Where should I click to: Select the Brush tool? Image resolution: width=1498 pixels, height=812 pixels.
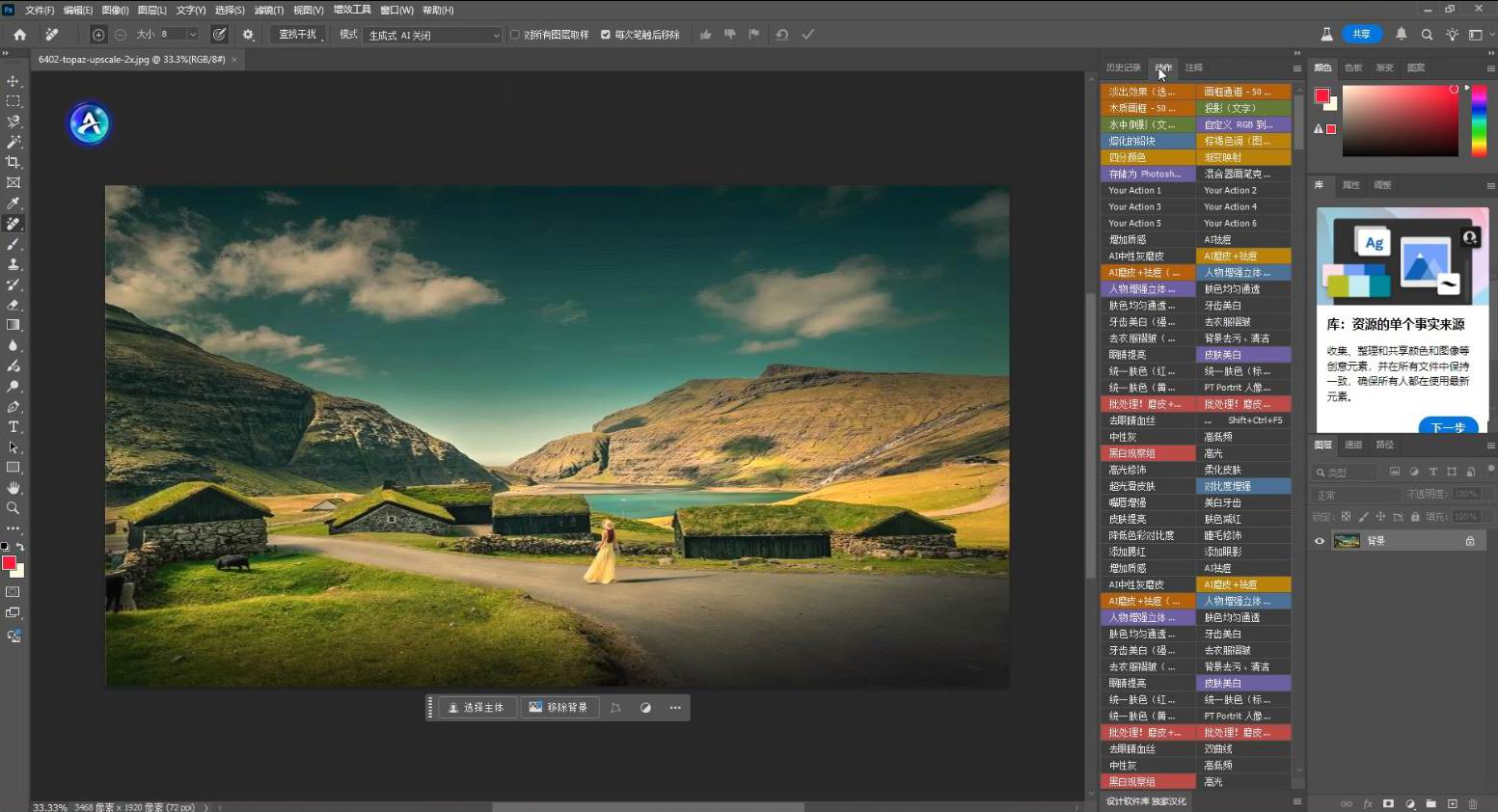14,244
